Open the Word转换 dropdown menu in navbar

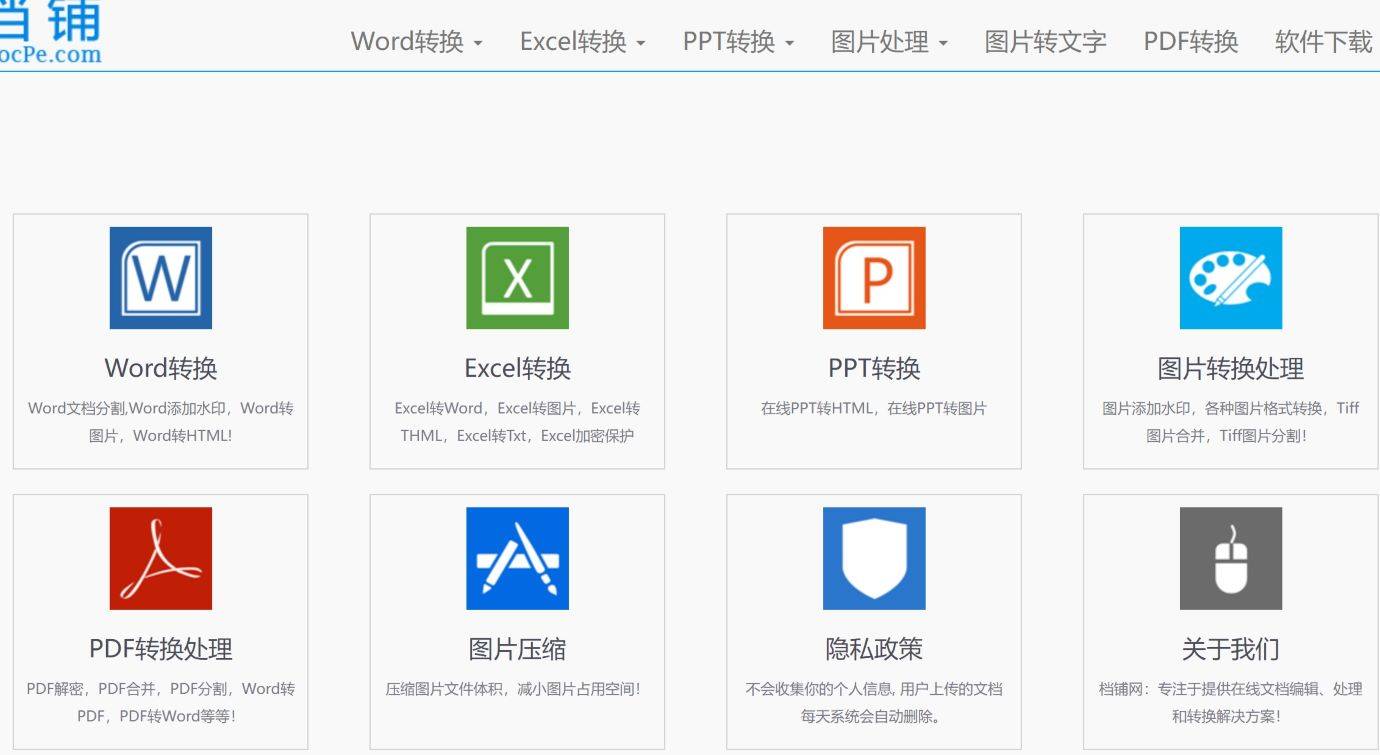(x=417, y=42)
